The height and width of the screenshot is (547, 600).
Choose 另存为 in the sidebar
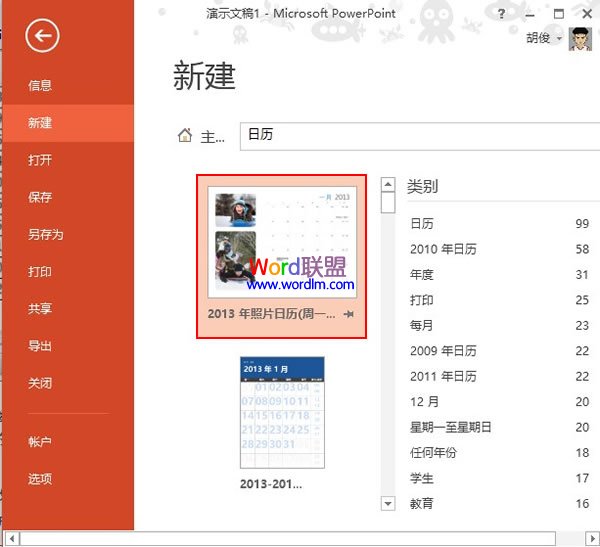pyautogui.click(x=68, y=234)
